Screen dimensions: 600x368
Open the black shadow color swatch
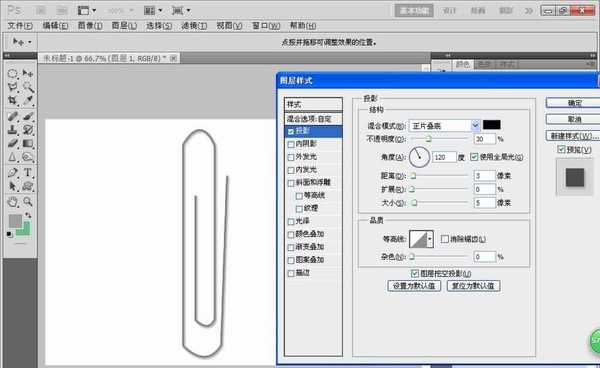(492, 125)
